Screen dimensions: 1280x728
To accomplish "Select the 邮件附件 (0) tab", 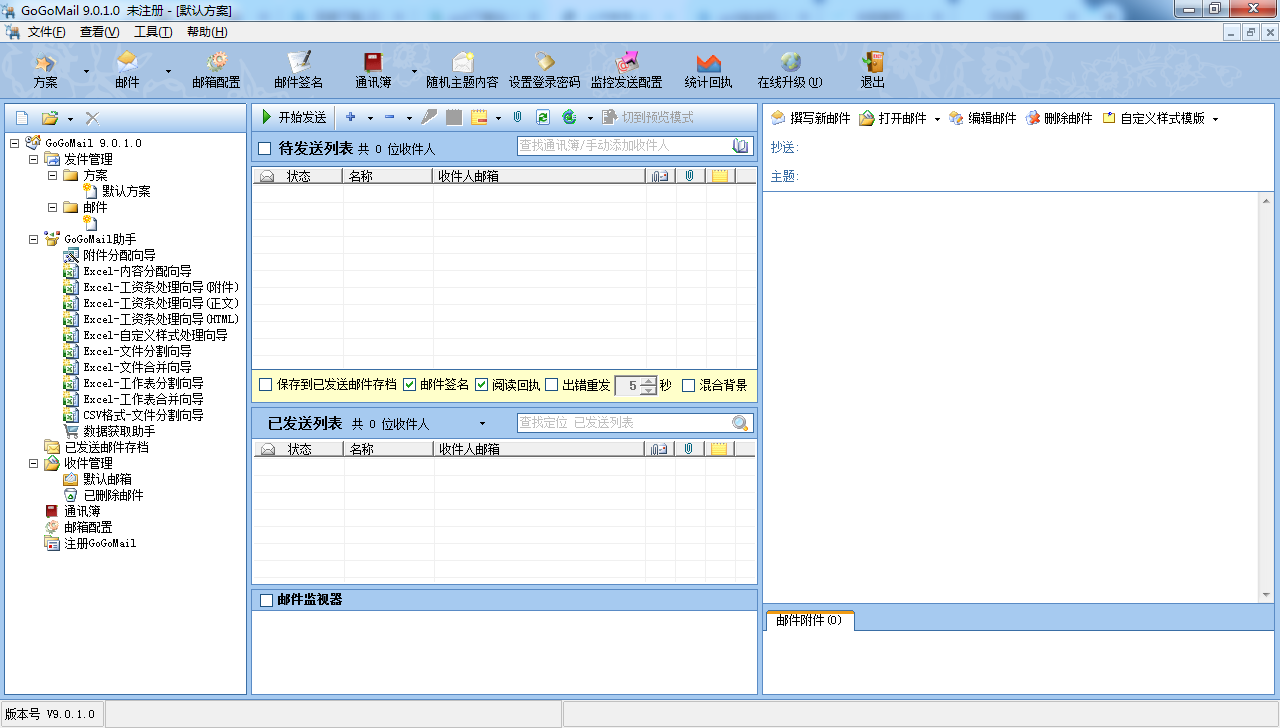I will pos(809,620).
